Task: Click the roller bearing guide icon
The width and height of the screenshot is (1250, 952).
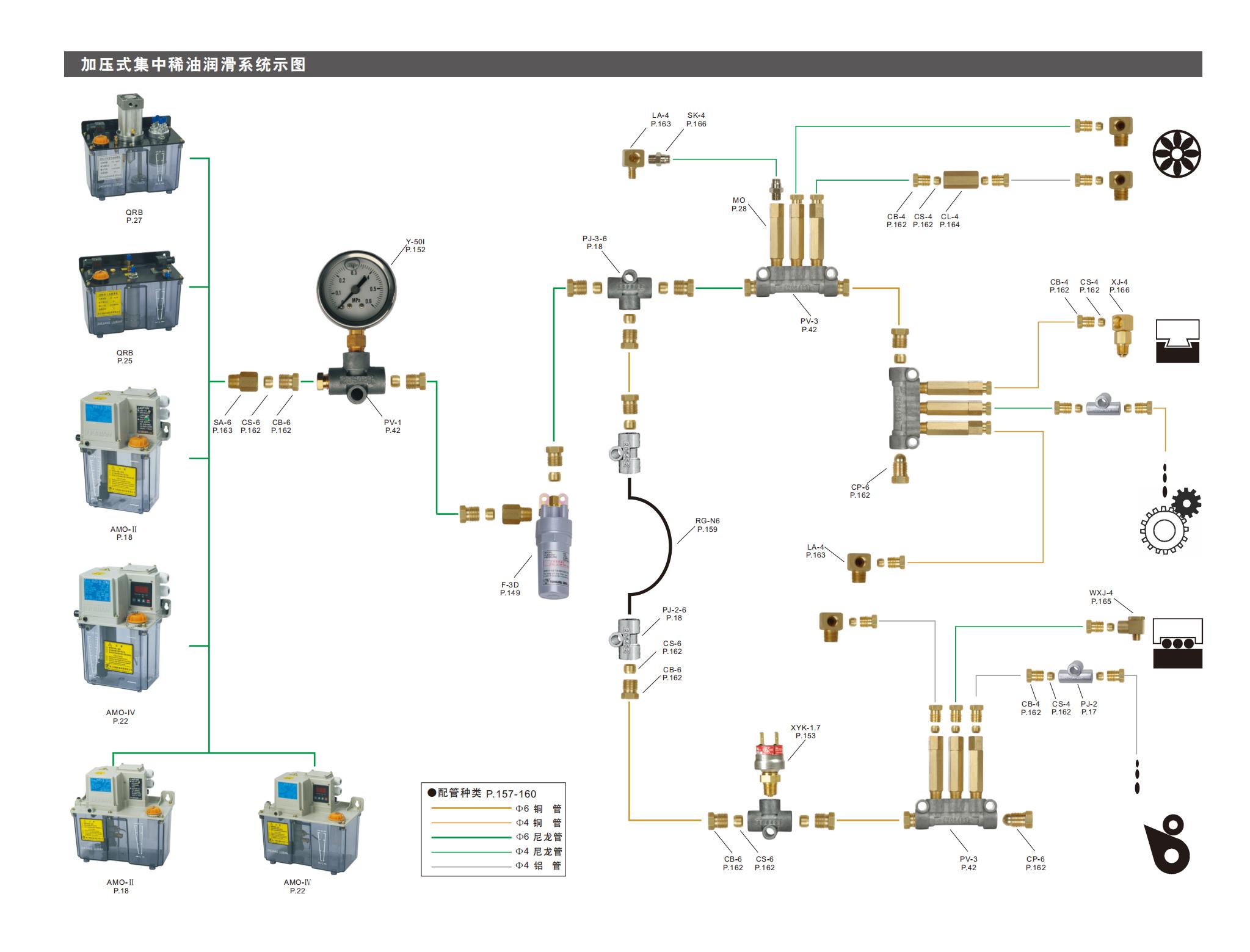Action: (x=1177, y=643)
